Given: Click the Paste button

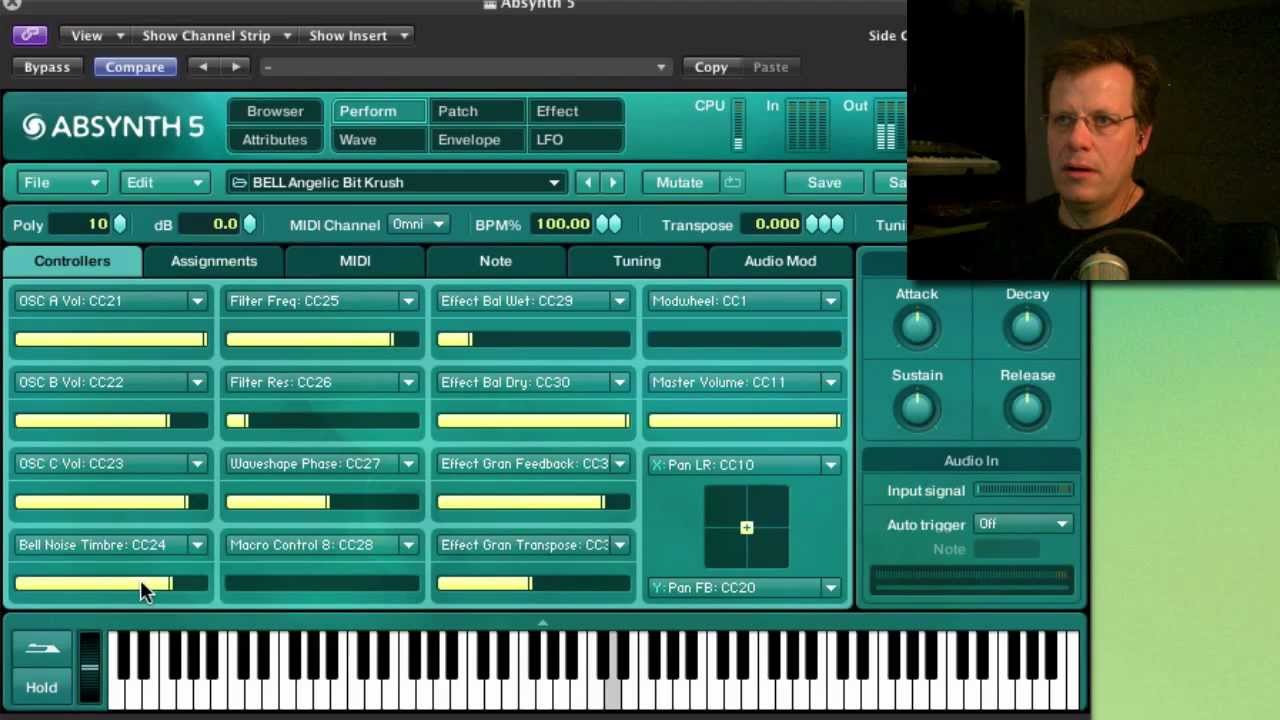Looking at the screenshot, I should point(771,67).
